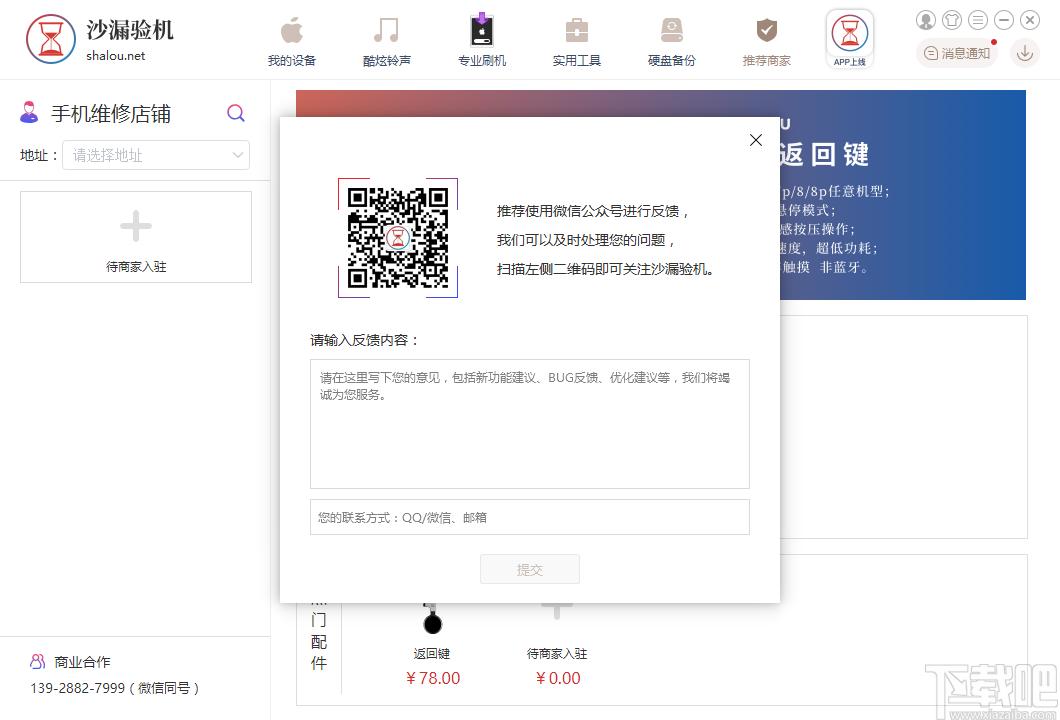
Task: Click the 提交 submit button
Action: point(530,569)
